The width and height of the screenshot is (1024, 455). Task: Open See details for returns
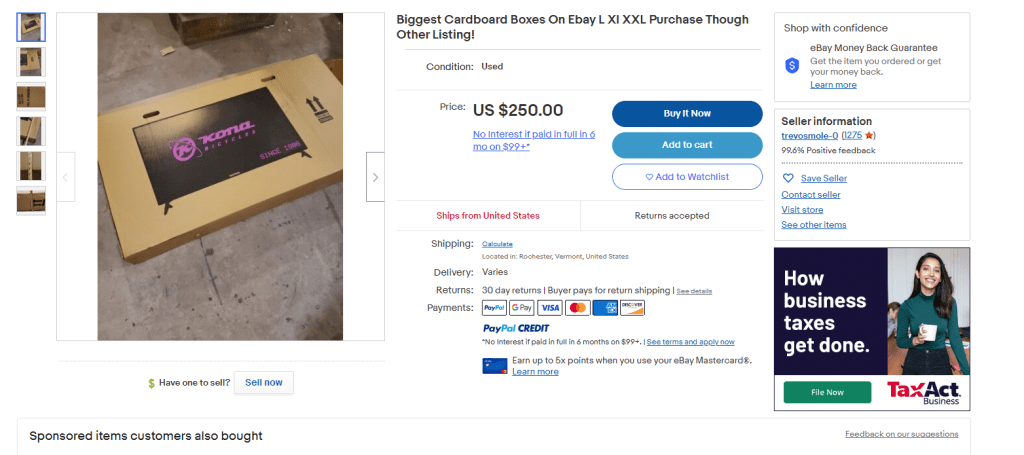click(694, 291)
